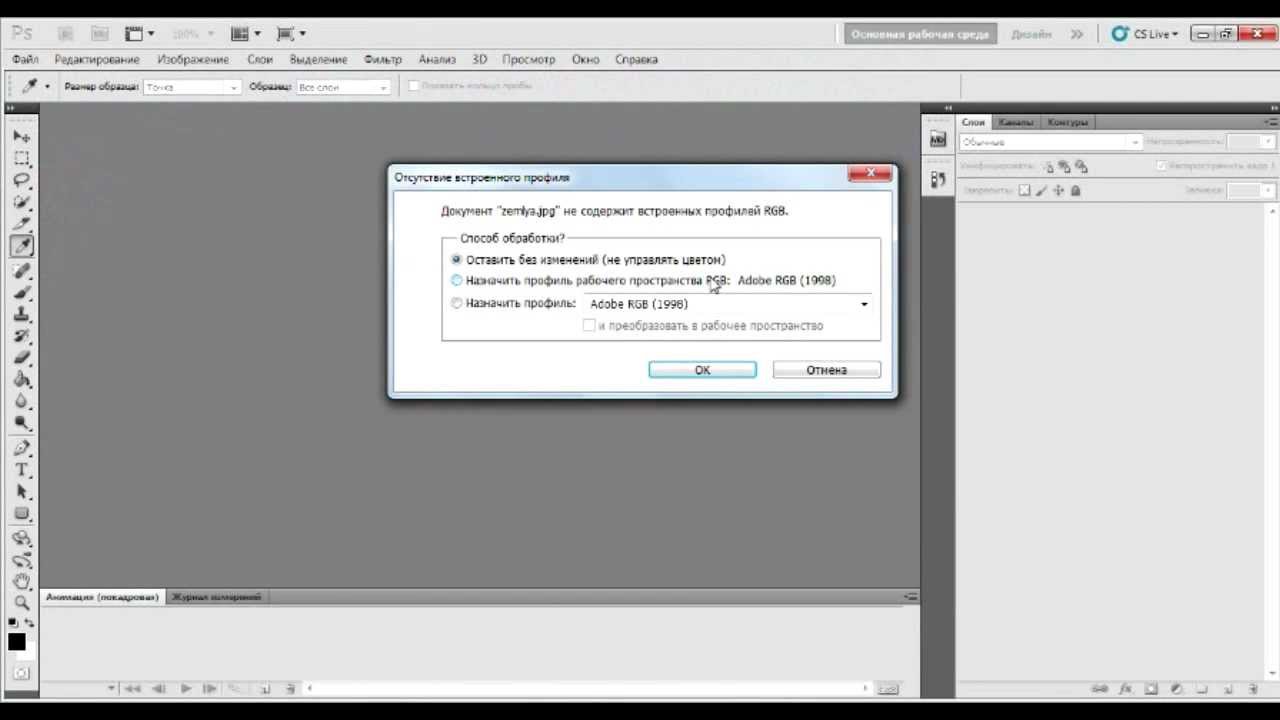Click the Отмена button
1280x720 pixels.
point(826,370)
